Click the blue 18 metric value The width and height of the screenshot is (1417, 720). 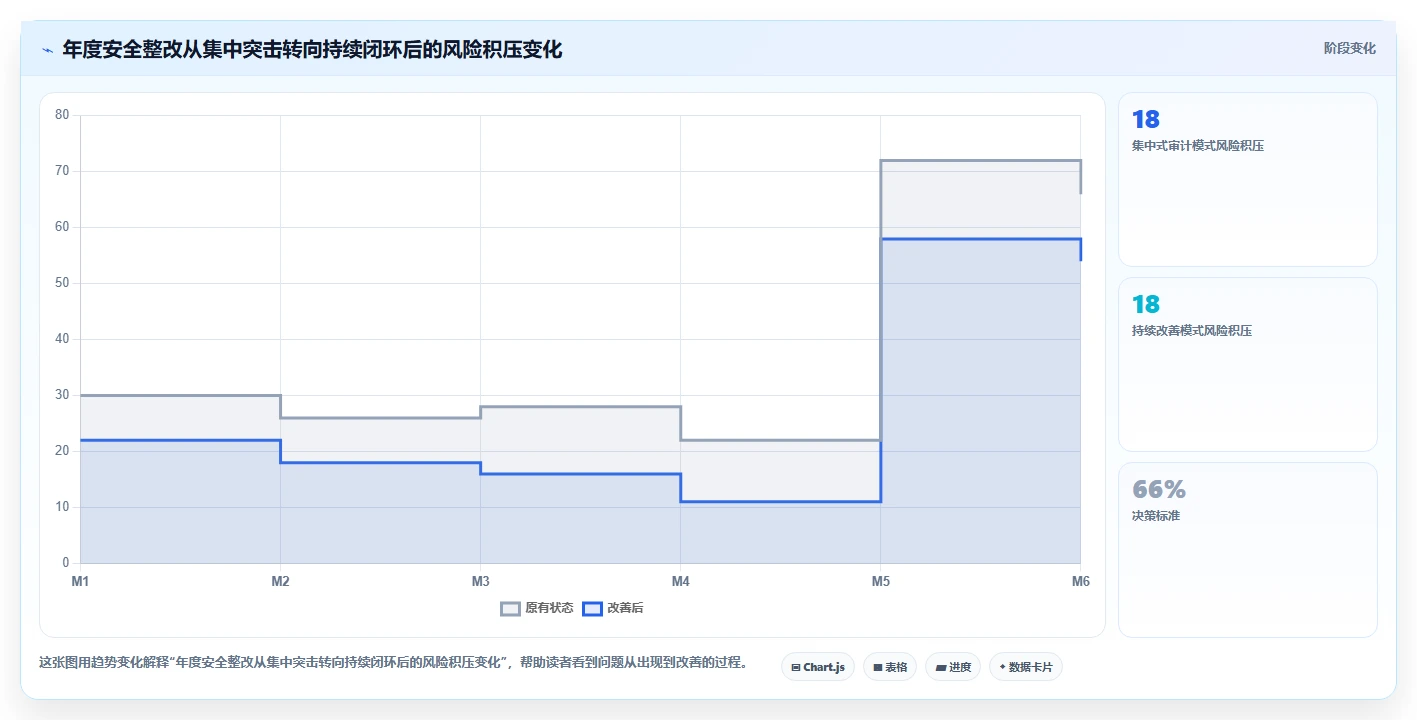click(x=1146, y=119)
